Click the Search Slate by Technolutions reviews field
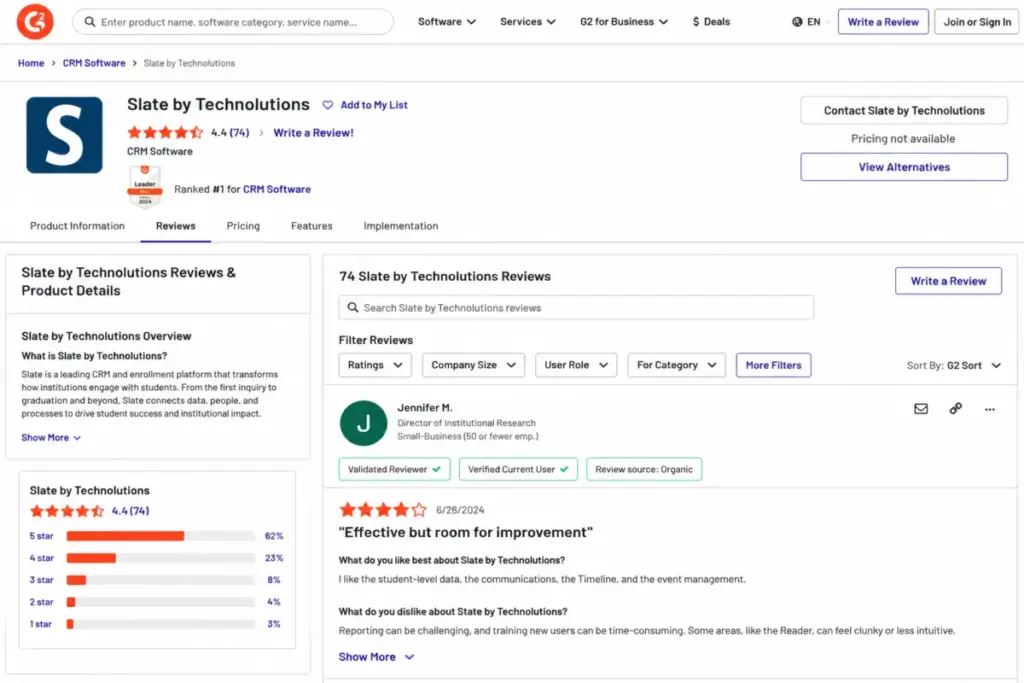The image size is (1024, 683). tap(576, 308)
